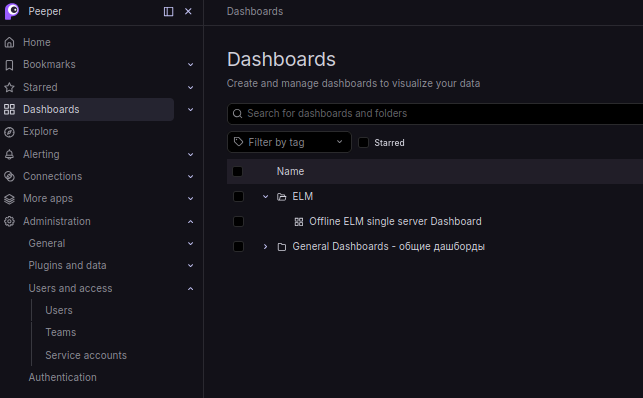Click the Home house icon
Image resolution: width=643 pixels, height=398 pixels.
pos(9,42)
